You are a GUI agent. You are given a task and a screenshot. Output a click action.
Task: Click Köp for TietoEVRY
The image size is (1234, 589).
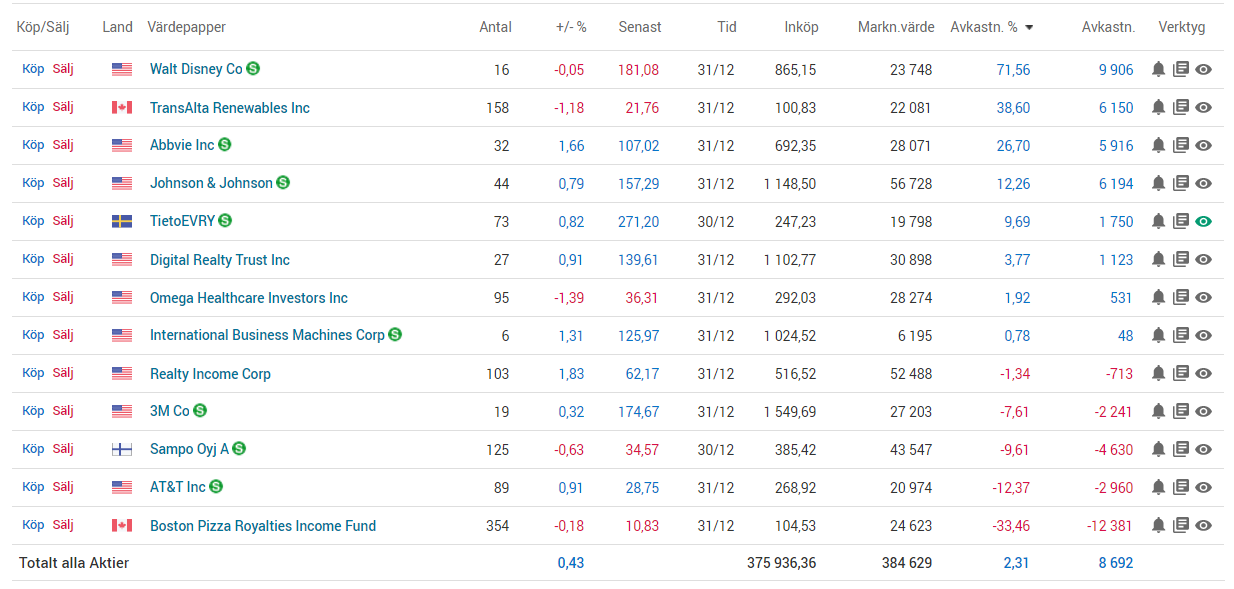pyautogui.click(x=33, y=220)
